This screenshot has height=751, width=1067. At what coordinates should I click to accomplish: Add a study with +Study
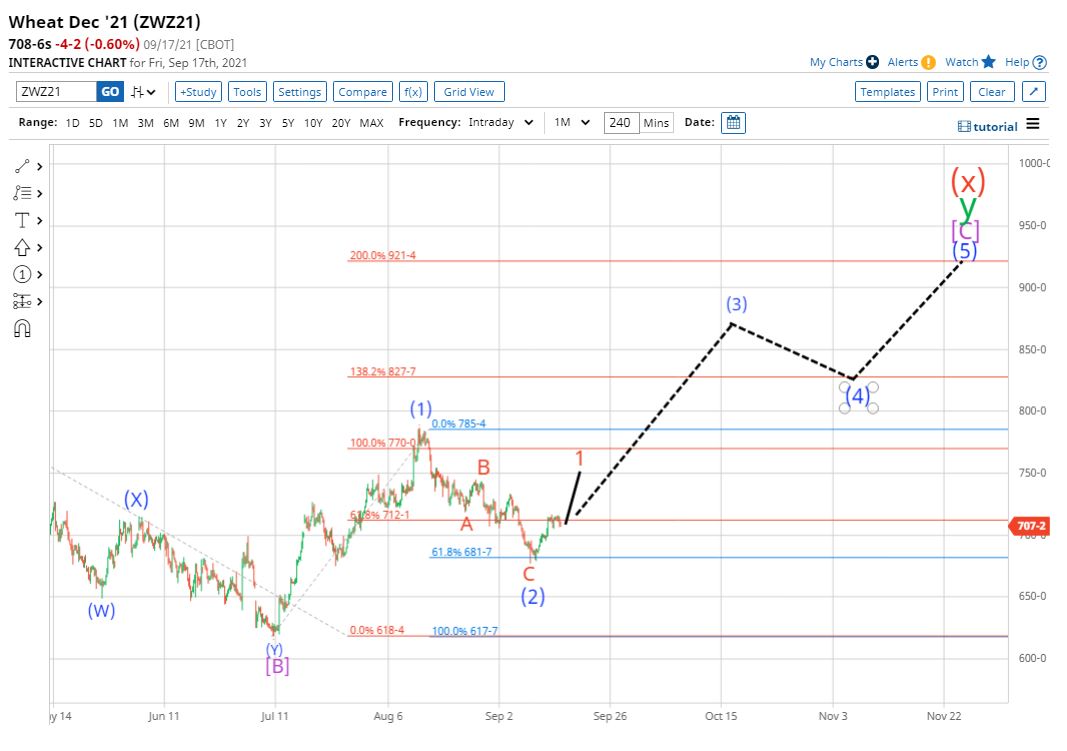(198, 92)
